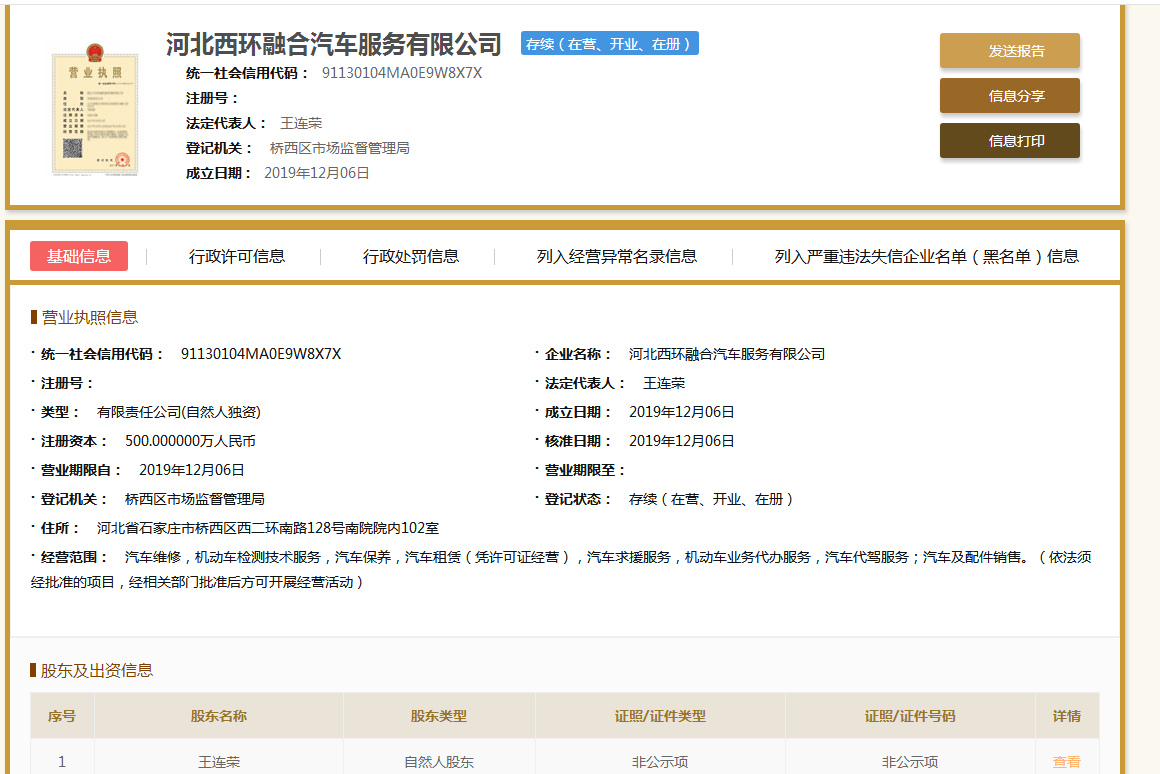Image resolution: width=1160 pixels, height=774 pixels.
Task: Open the business license thumbnail image
Action: 95,110
